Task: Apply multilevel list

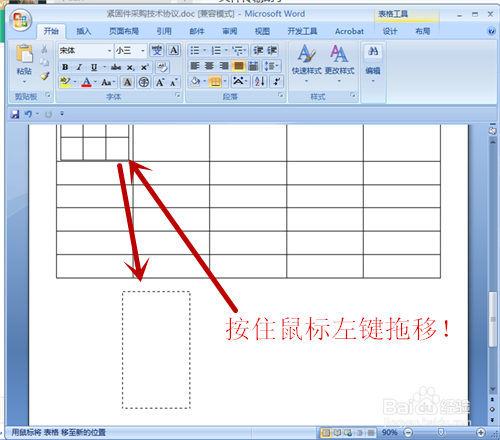Action: (237, 51)
